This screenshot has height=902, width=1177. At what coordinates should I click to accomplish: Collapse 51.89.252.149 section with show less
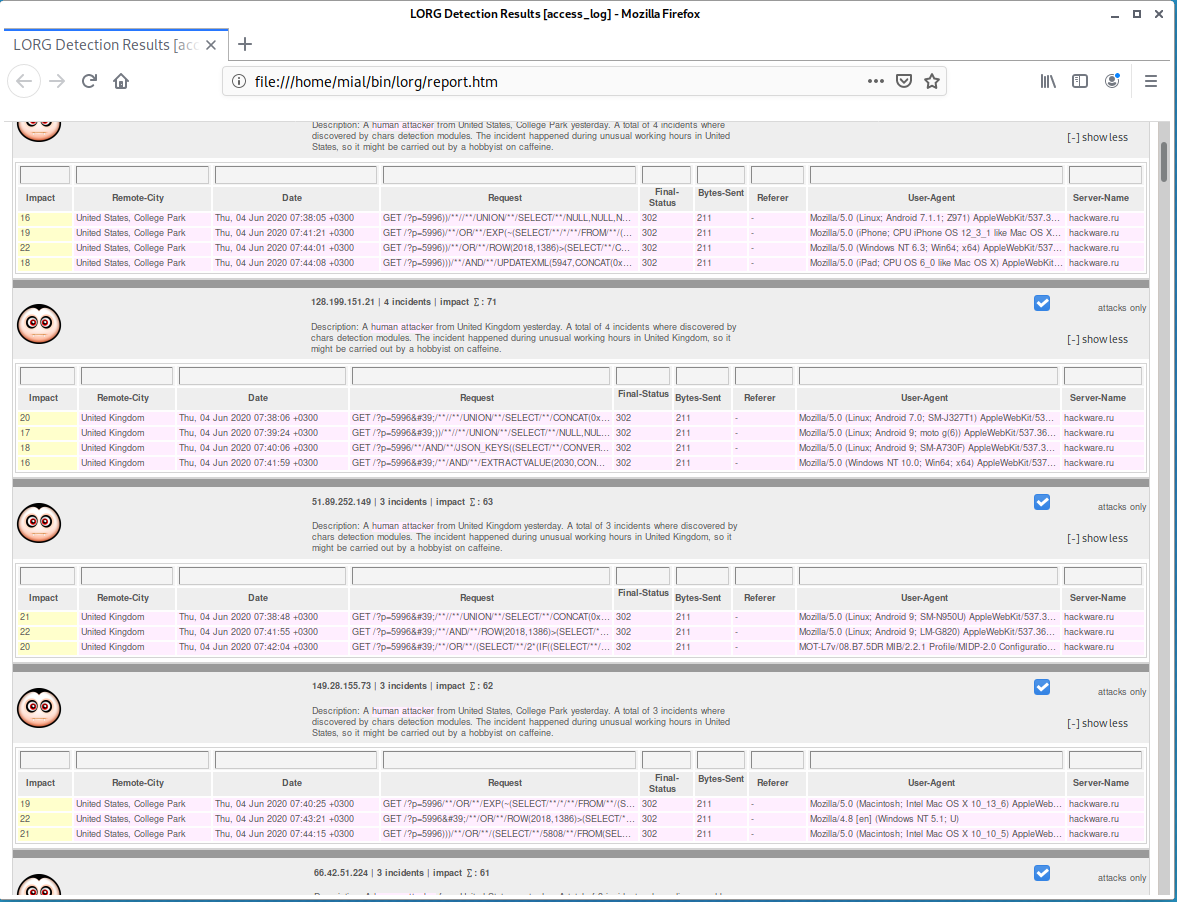pos(1097,538)
